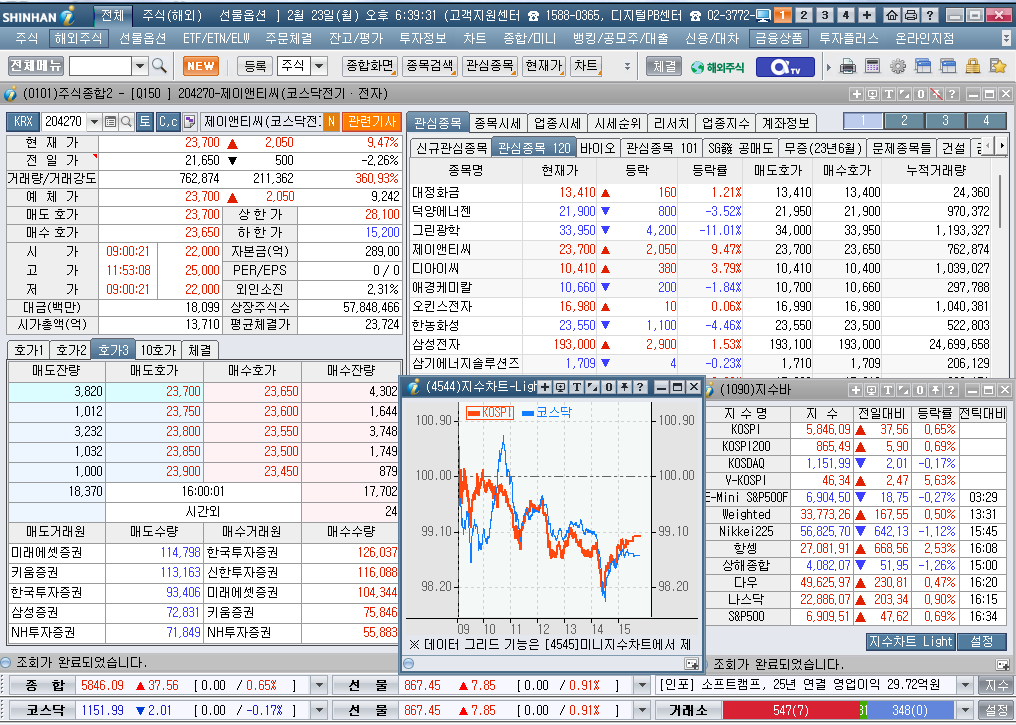Add a new virtual screen with plus button
The height and width of the screenshot is (725, 1016).
pyautogui.click(x=867, y=16)
